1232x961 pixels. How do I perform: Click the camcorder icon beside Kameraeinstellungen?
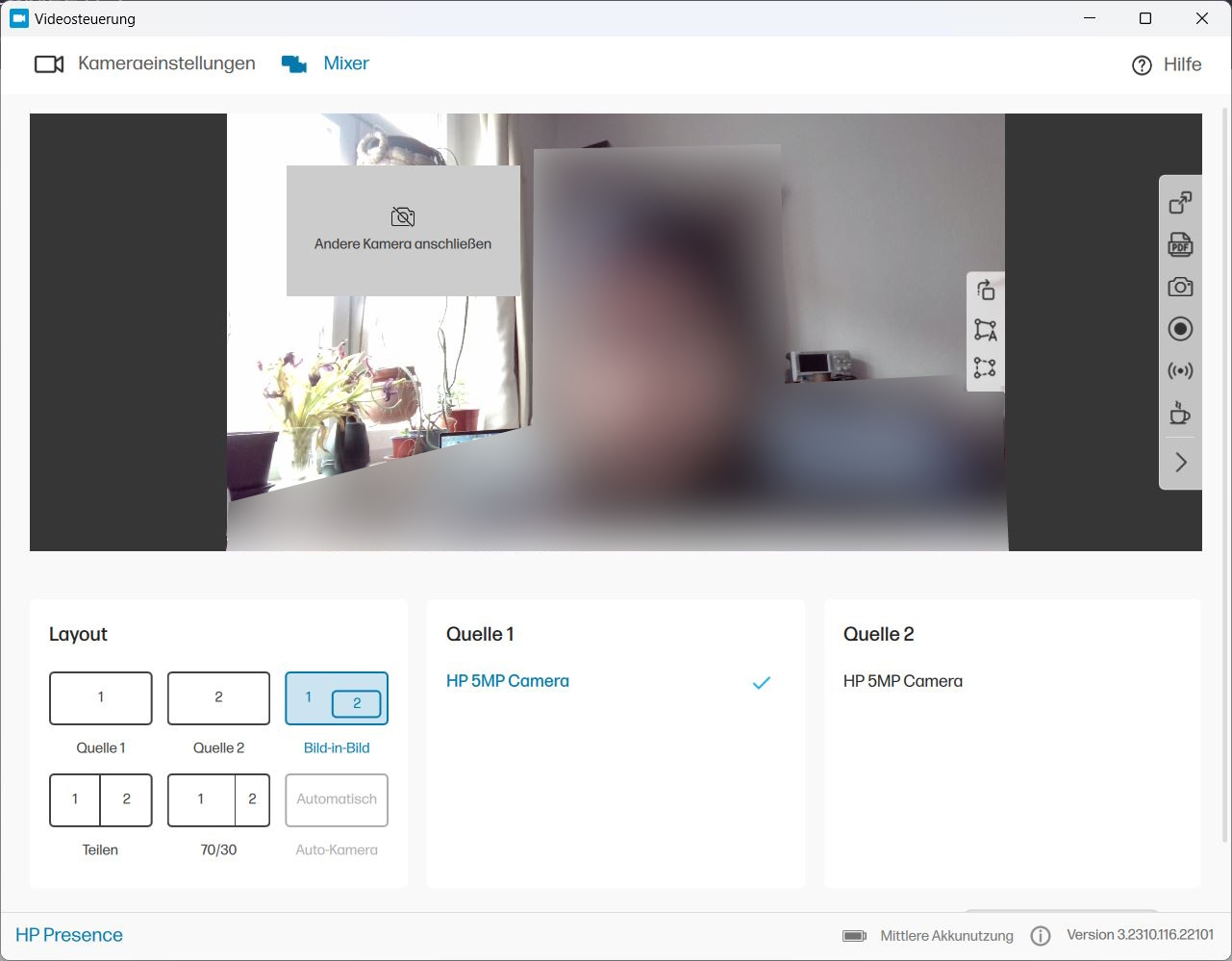click(49, 64)
